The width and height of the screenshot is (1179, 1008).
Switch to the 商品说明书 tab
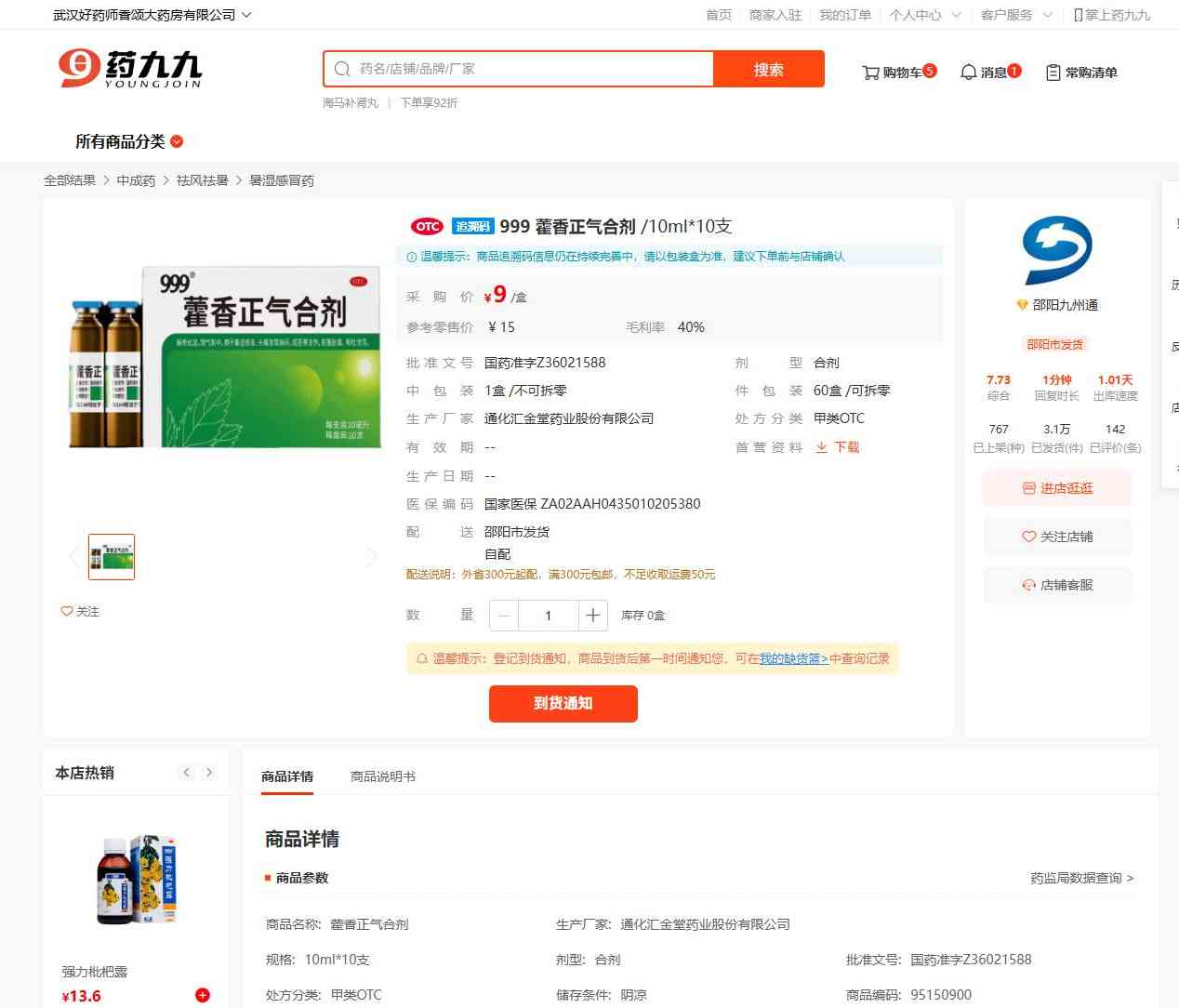382,776
